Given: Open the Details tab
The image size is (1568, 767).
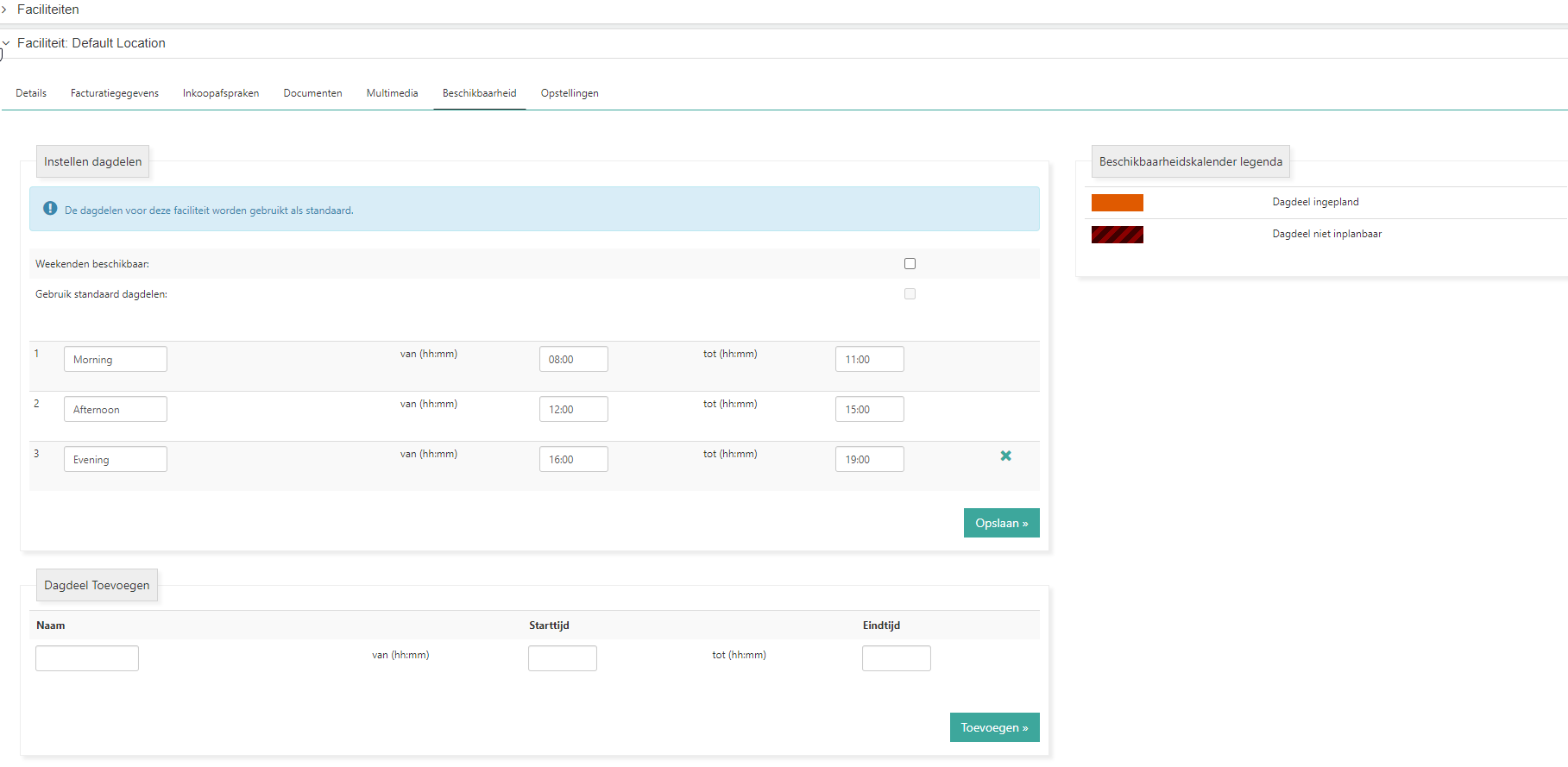Looking at the screenshot, I should point(31,93).
